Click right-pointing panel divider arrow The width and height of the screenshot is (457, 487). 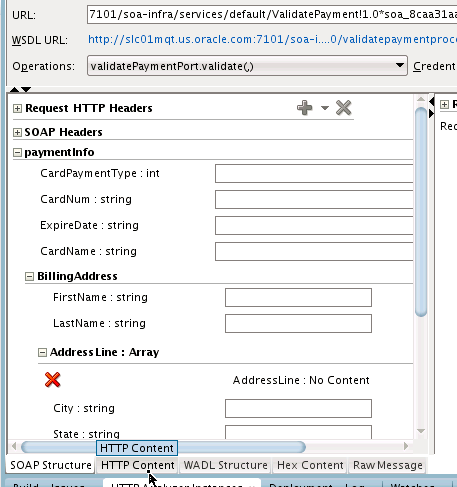(x=432, y=114)
